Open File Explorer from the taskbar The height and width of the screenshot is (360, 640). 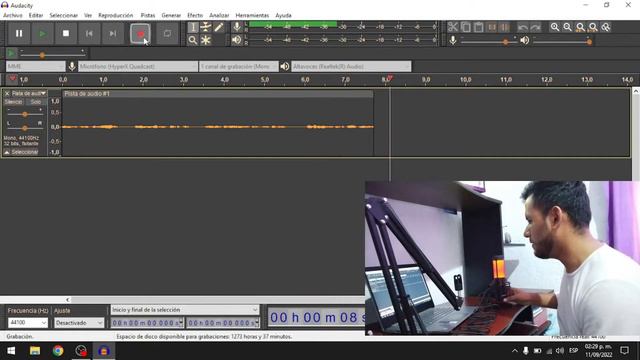click(35, 351)
